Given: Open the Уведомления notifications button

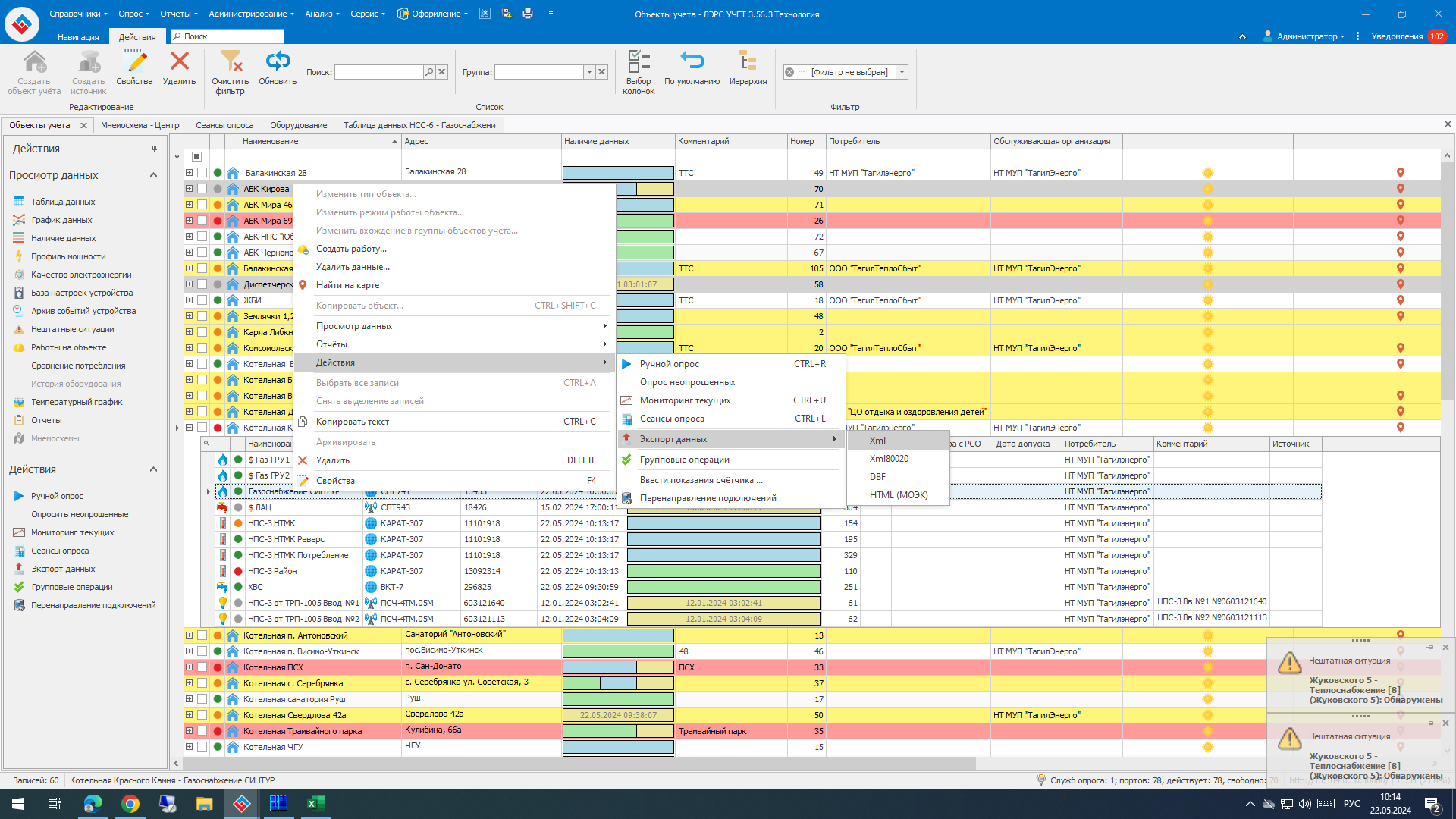Looking at the screenshot, I should 1396,36.
